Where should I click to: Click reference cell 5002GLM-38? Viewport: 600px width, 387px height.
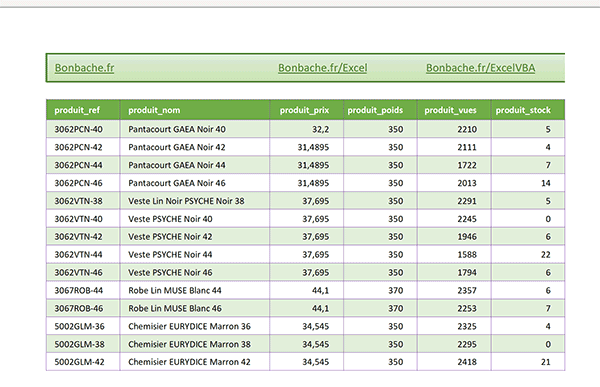(83, 345)
